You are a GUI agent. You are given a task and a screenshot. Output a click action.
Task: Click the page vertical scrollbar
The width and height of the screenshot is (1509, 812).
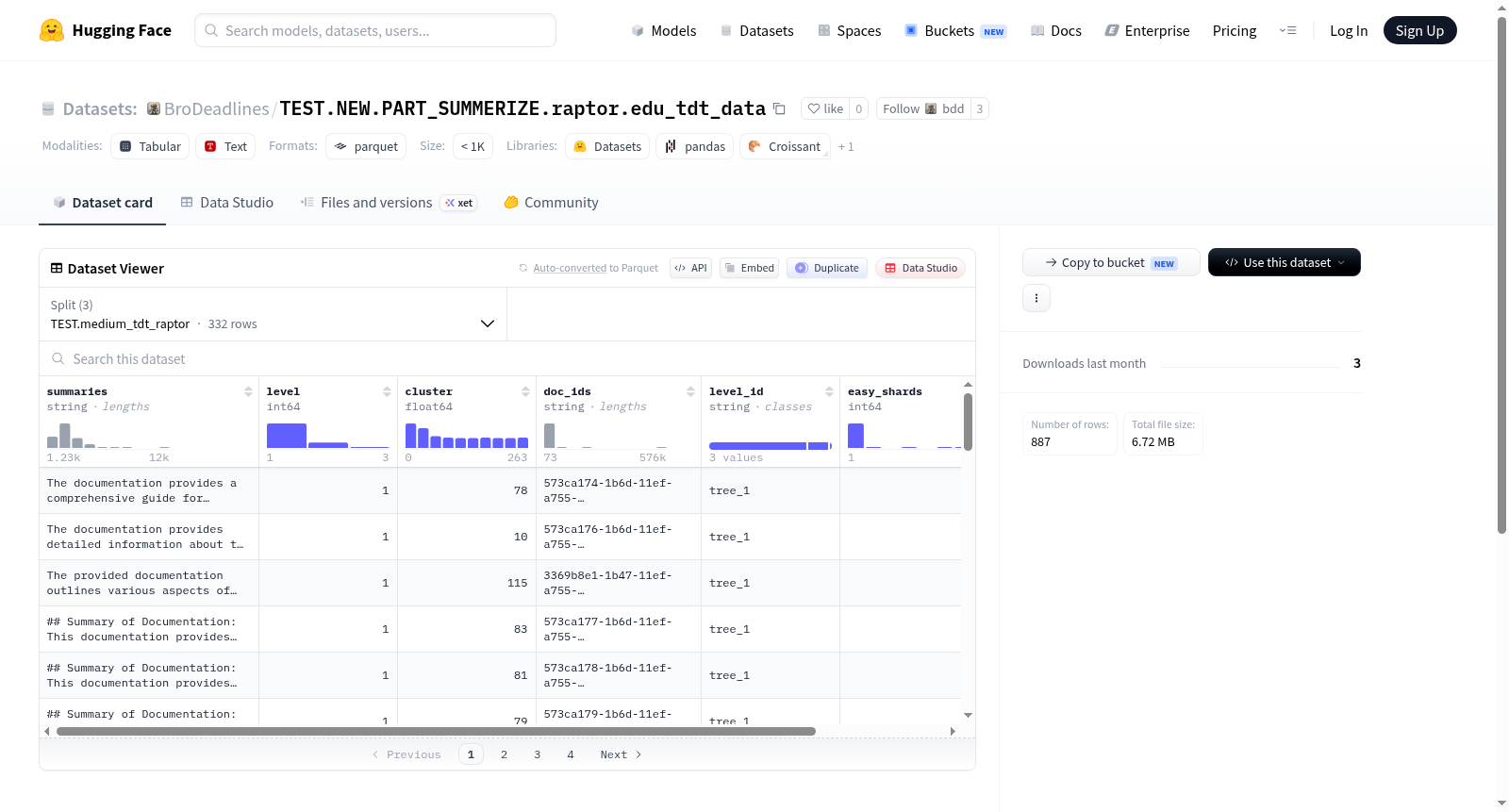pyautogui.click(x=1501, y=273)
